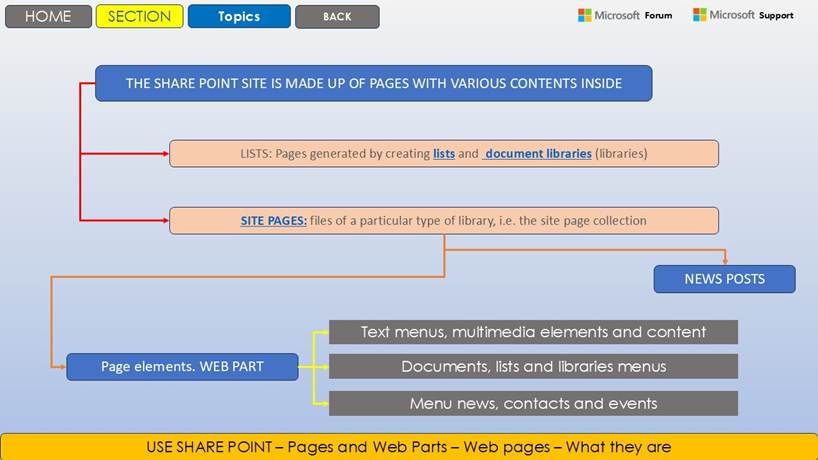Image resolution: width=818 pixels, height=460 pixels.
Task: Open the SECTION tab
Action: click(139, 16)
